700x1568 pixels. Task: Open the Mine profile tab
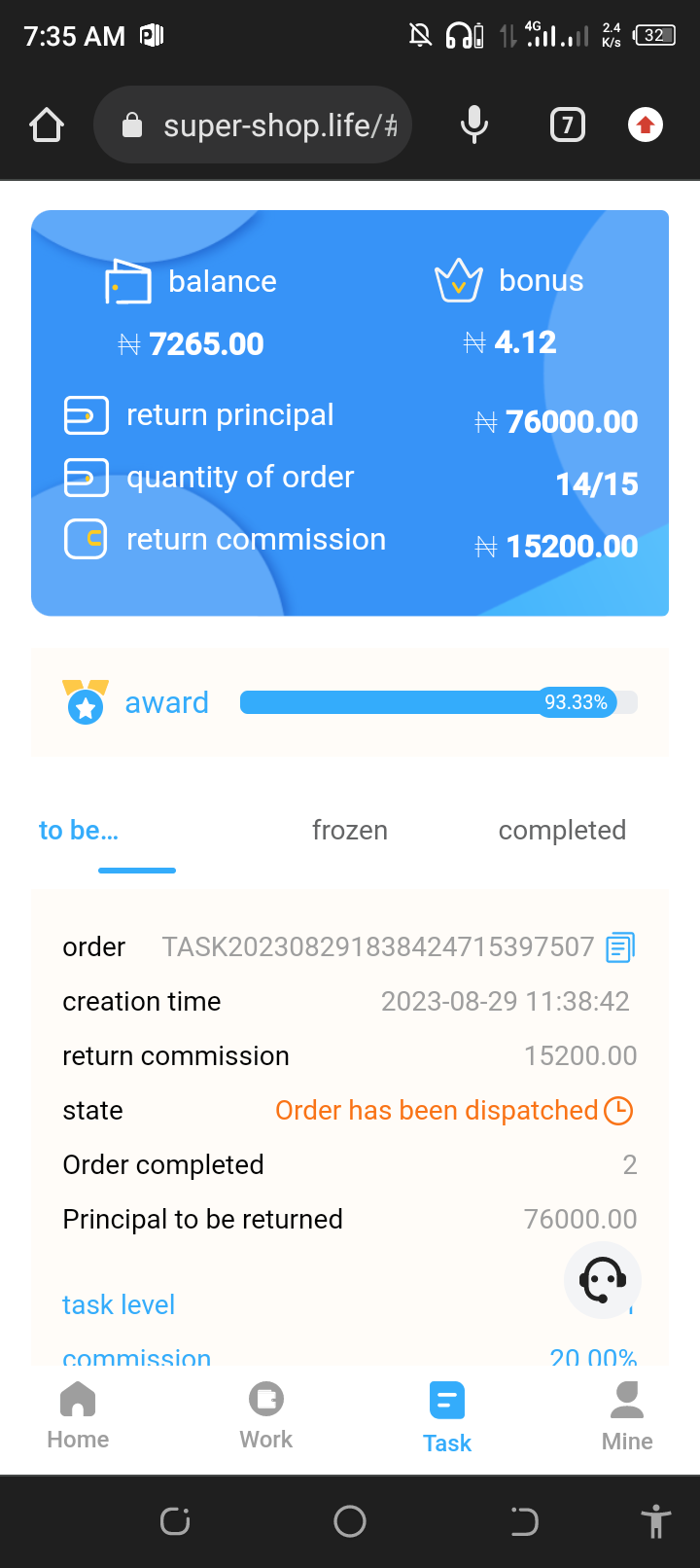click(627, 1416)
